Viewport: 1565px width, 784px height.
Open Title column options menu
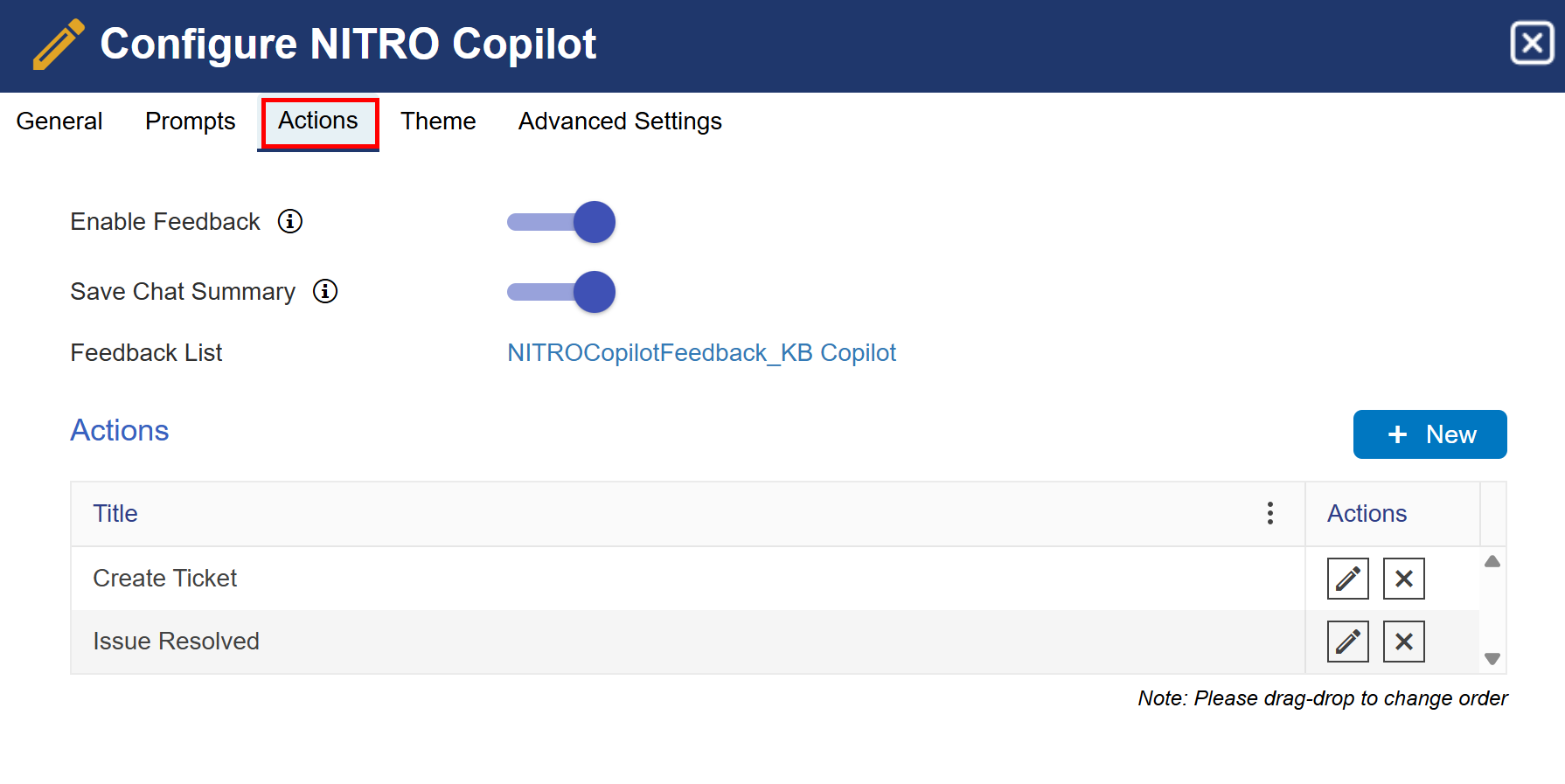pyautogui.click(x=1269, y=513)
